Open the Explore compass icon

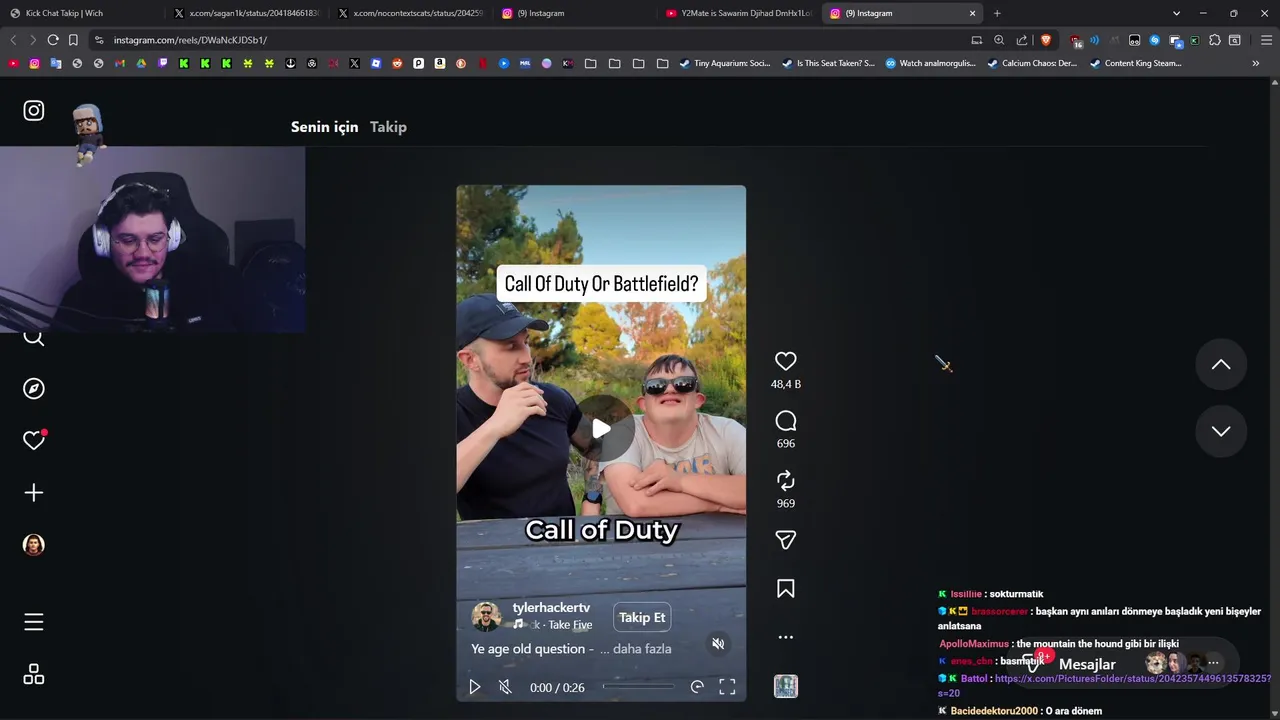(34, 389)
